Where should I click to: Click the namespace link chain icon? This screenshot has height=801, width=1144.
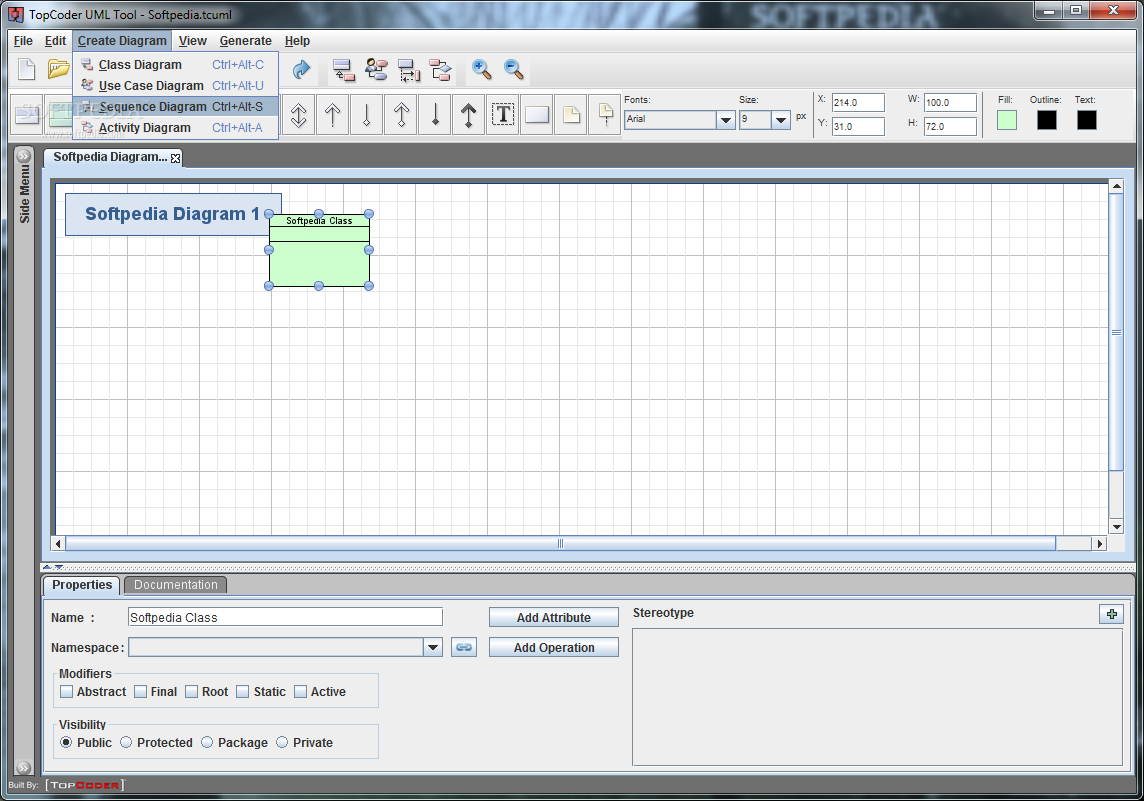click(x=464, y=647)
